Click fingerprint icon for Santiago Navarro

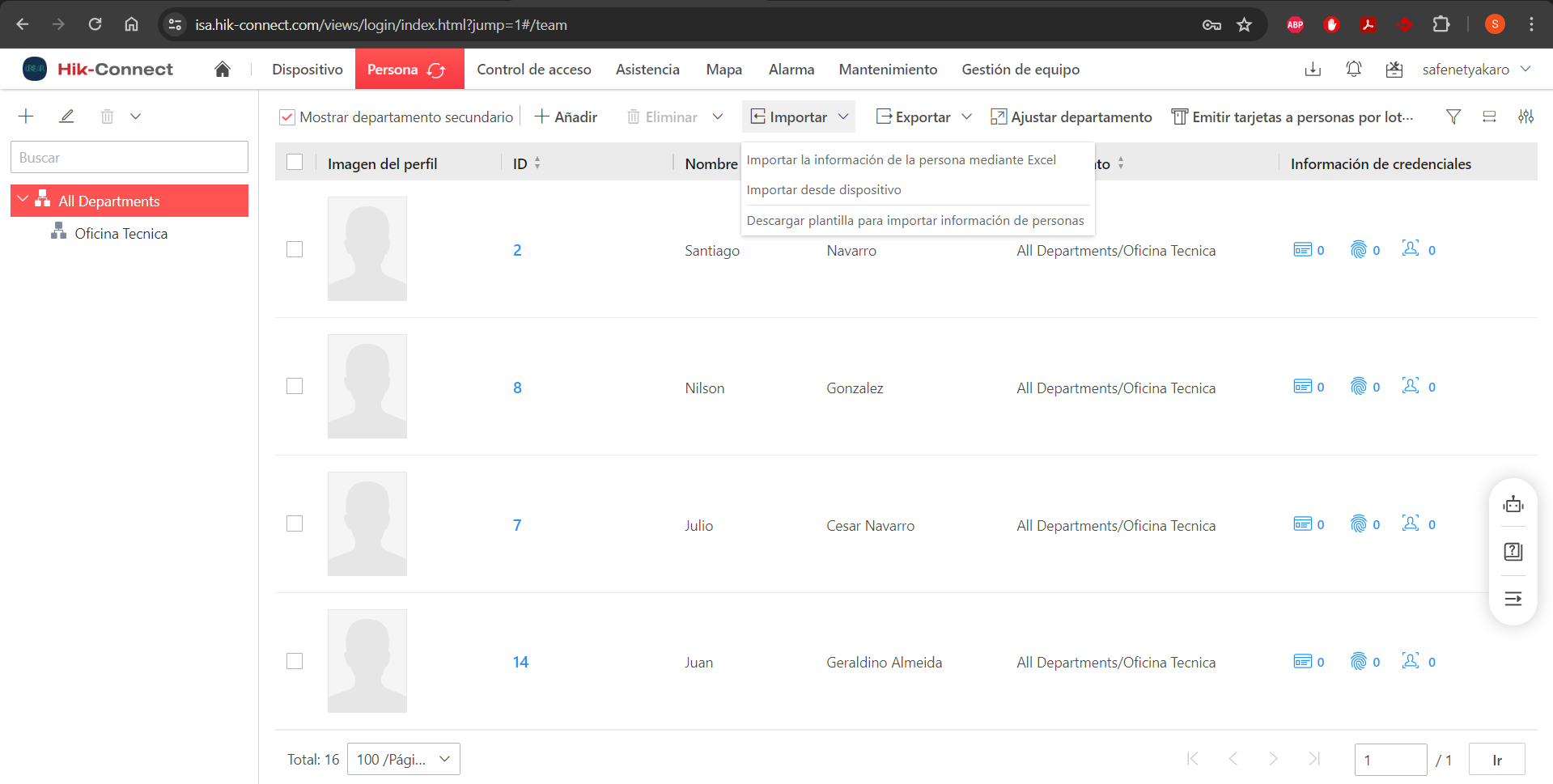click(x=1359, y=250)
